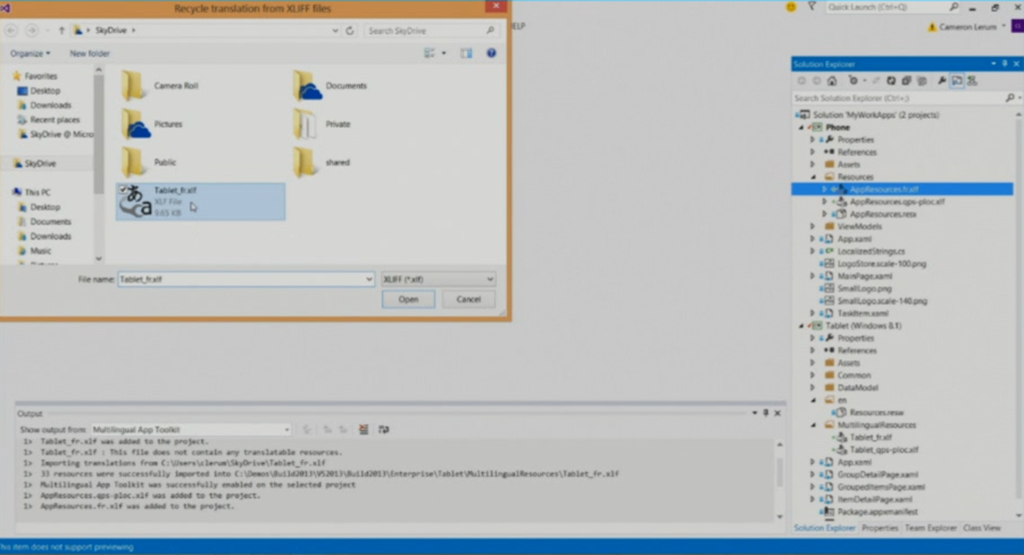Toggle the preview pane icon in dialog
This screenshot has height=555, width=1024.
(x=466, y=54)
